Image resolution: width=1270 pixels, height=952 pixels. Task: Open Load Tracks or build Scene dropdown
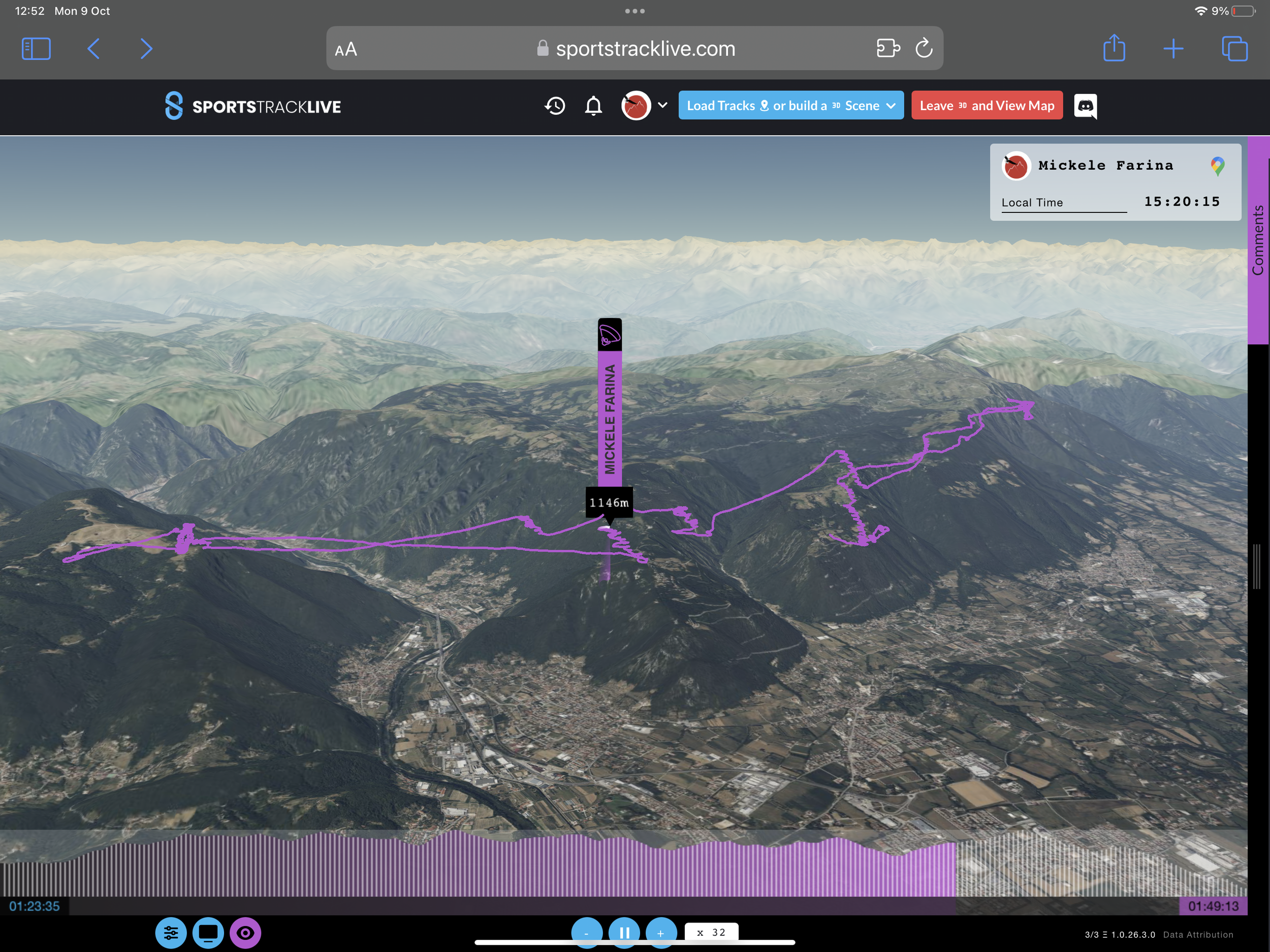(790, 106)
